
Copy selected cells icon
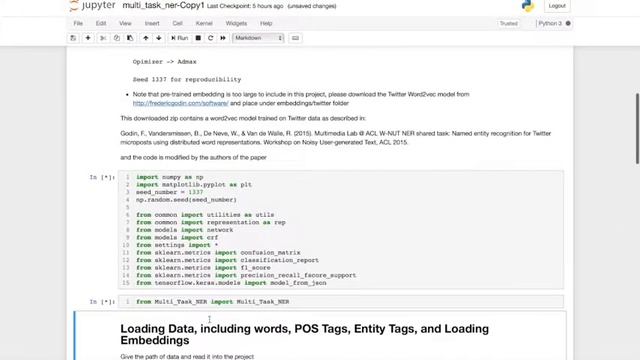point(116,38)
